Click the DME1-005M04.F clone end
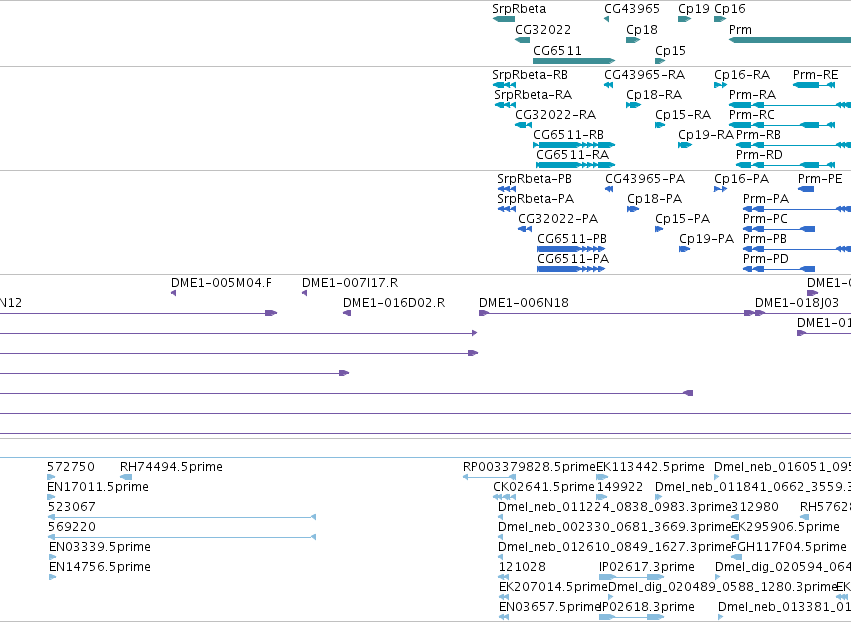This screenshot has height=622, width=851. [x=174, y=293]
